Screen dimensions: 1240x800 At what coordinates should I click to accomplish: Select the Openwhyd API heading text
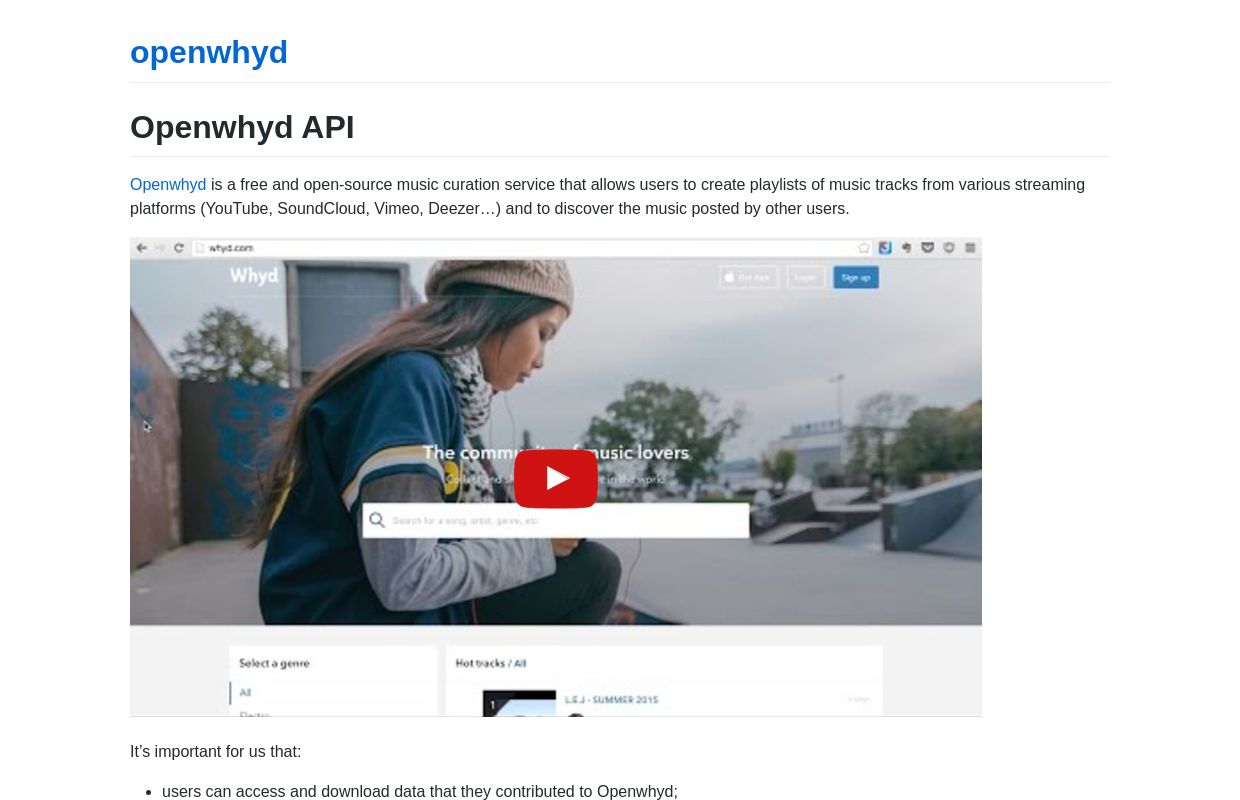242,127
